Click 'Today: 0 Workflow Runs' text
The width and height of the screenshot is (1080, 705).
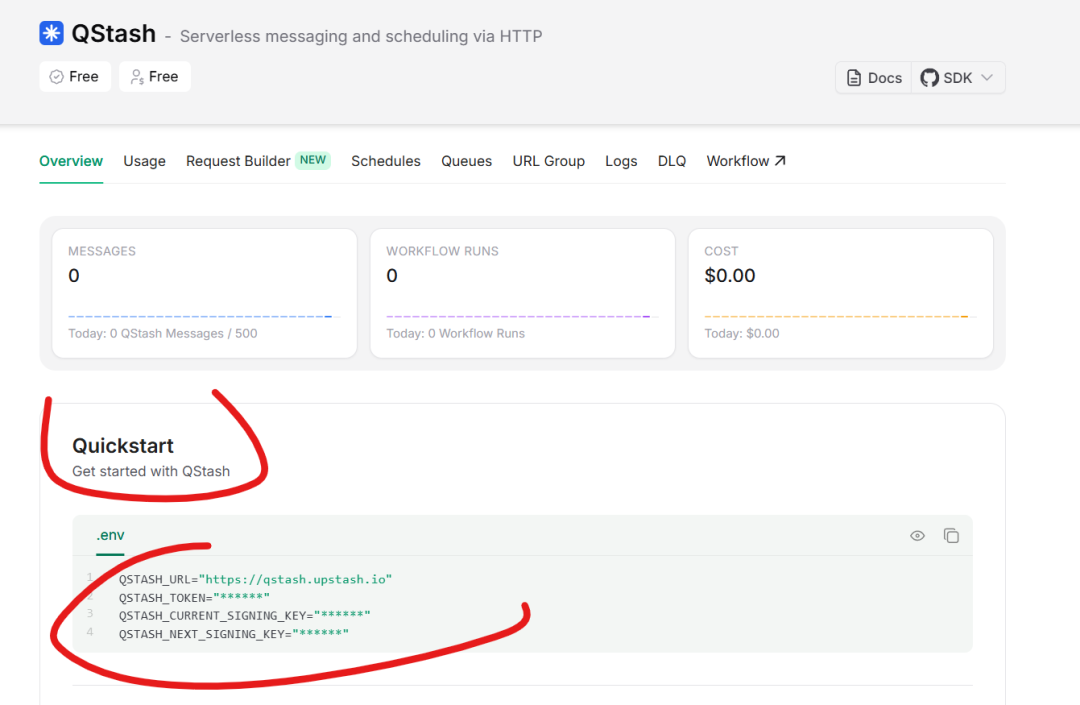pyautogui.click(x=455, y=333)
